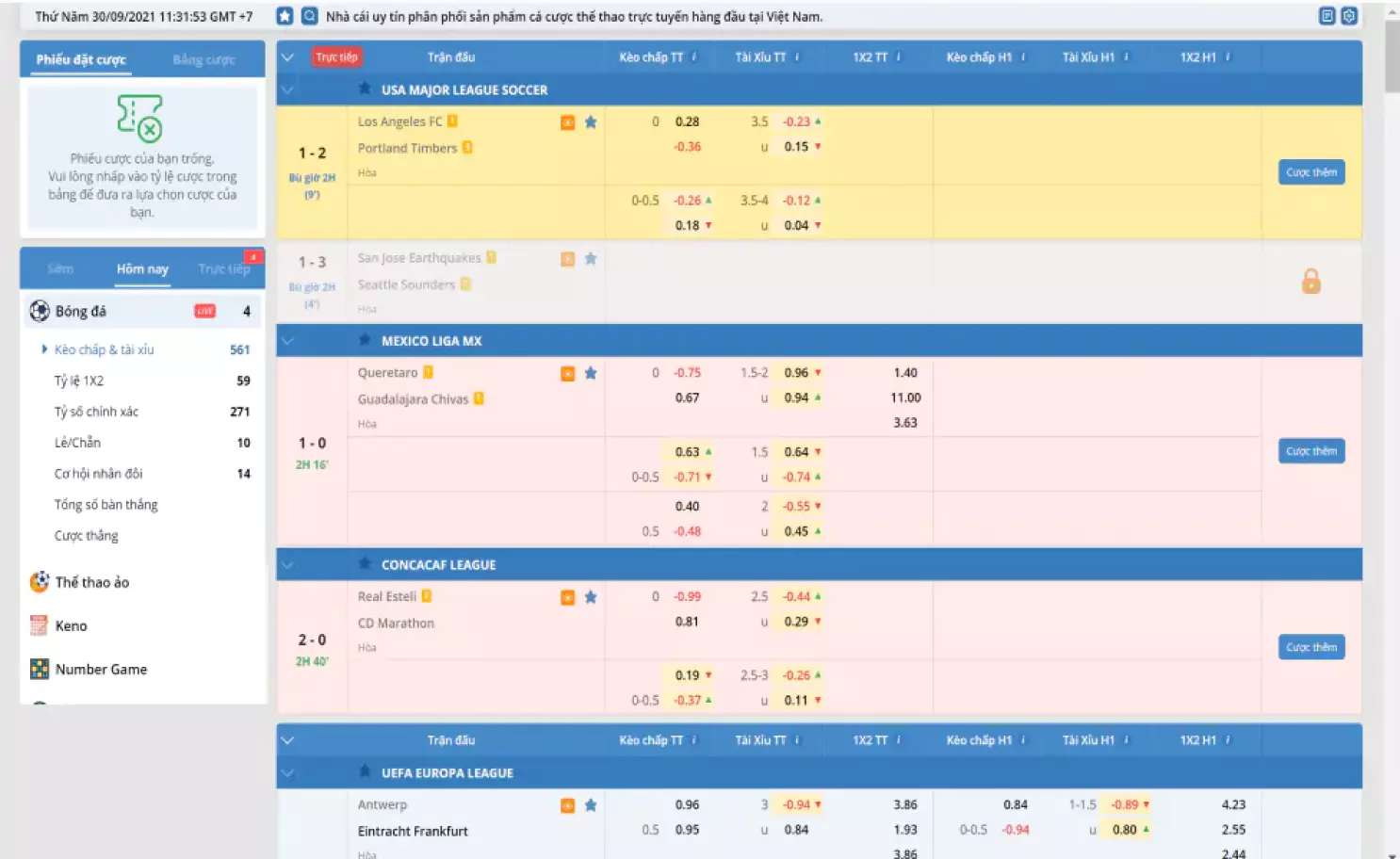Switch to the Bảng cược tab
The width and height of the screenshot is (1400, 859).
click(203, 59)
